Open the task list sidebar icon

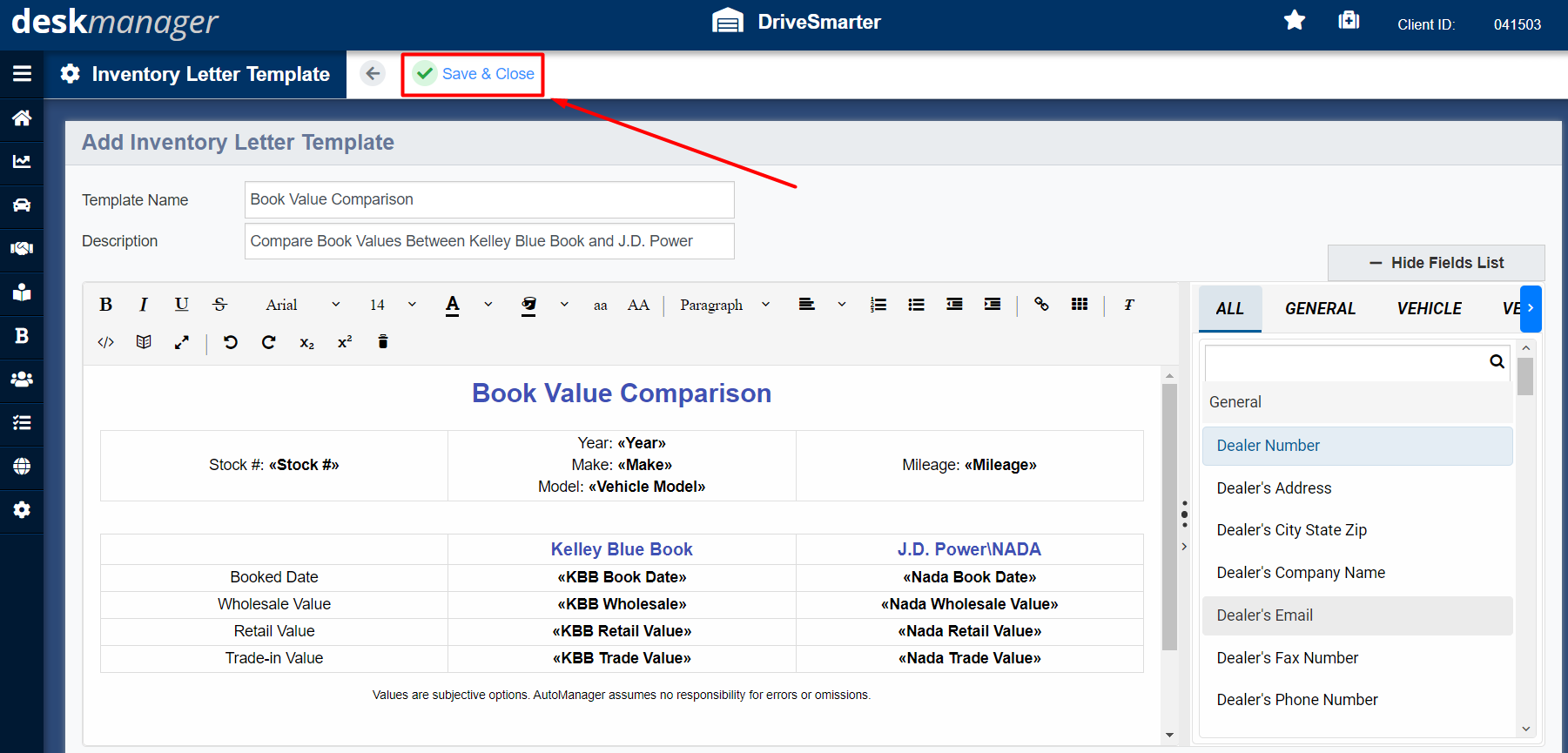[x=22, y=422]
